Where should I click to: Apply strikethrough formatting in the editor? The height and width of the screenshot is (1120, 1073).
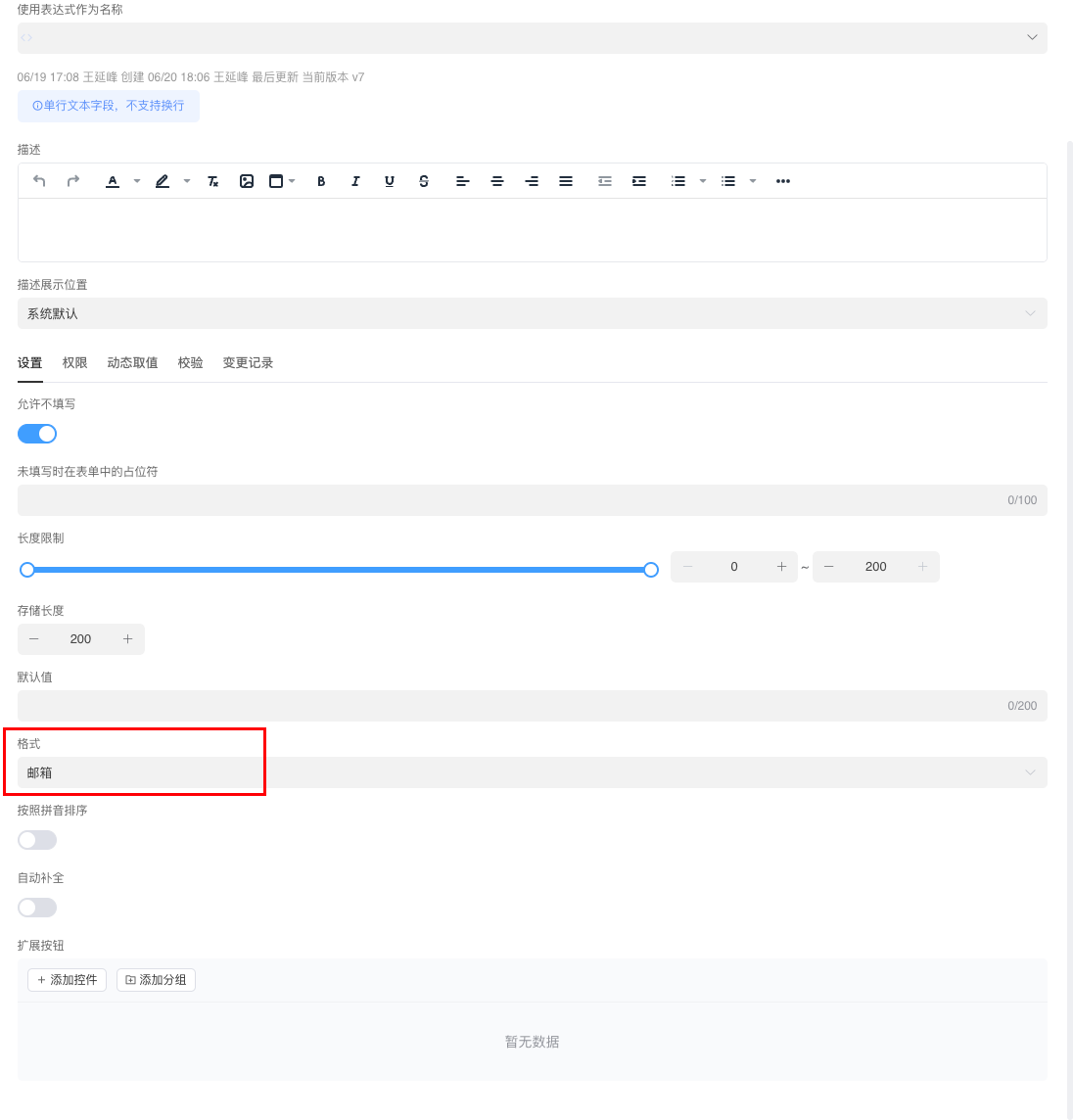[424, 181]
